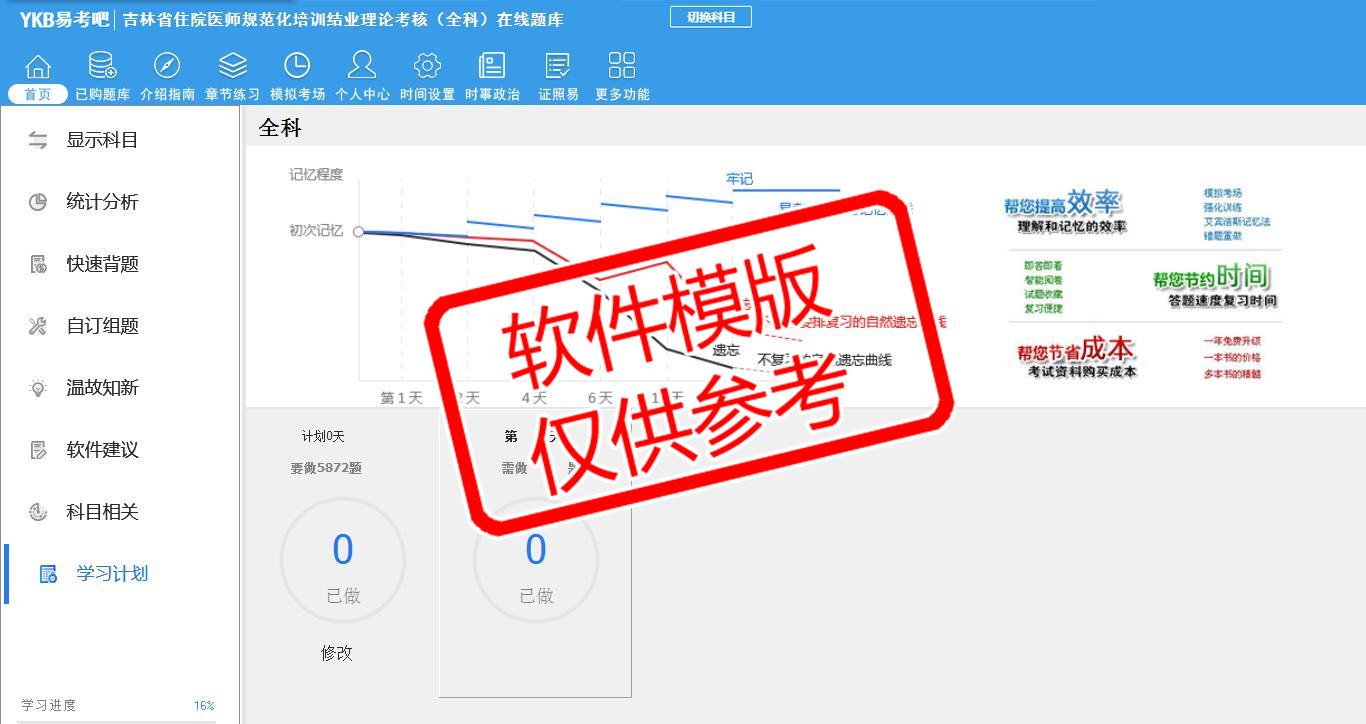Click 修改 to edit study plan
The image size is (1366, 724).
pyautogui.click(x=337, y=653)
